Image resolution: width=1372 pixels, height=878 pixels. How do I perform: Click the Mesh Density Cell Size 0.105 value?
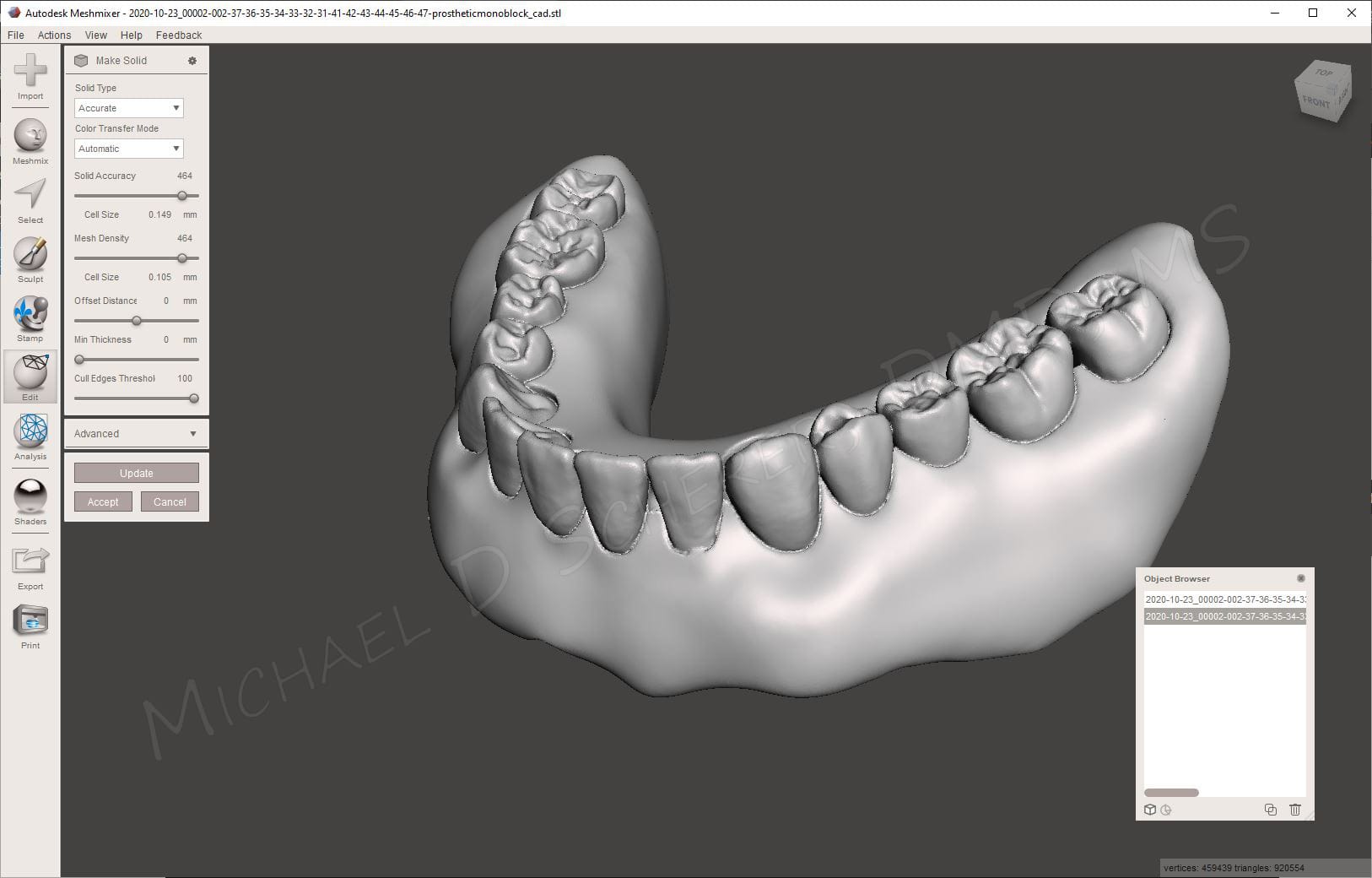pos(159,277)
